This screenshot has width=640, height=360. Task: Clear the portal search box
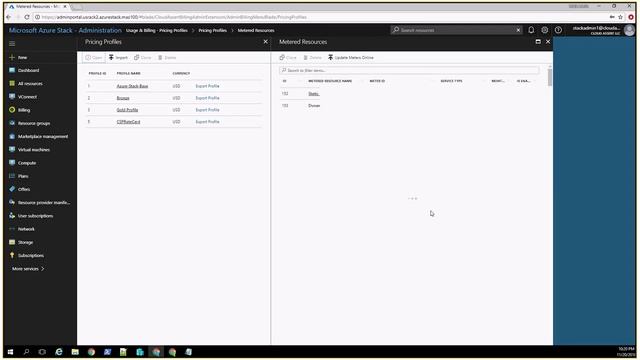[518, 30]
